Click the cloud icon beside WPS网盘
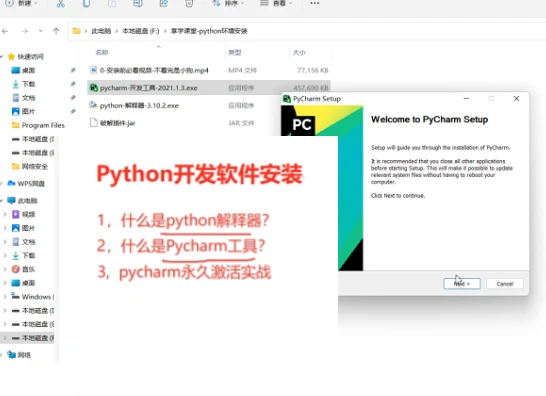546x396 pixels. click(x=11, y=183)
